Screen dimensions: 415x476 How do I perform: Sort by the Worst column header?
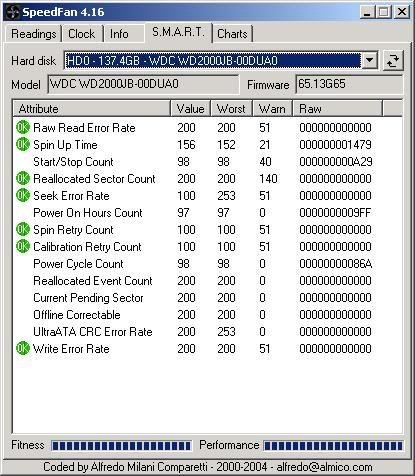click(231, 109)
